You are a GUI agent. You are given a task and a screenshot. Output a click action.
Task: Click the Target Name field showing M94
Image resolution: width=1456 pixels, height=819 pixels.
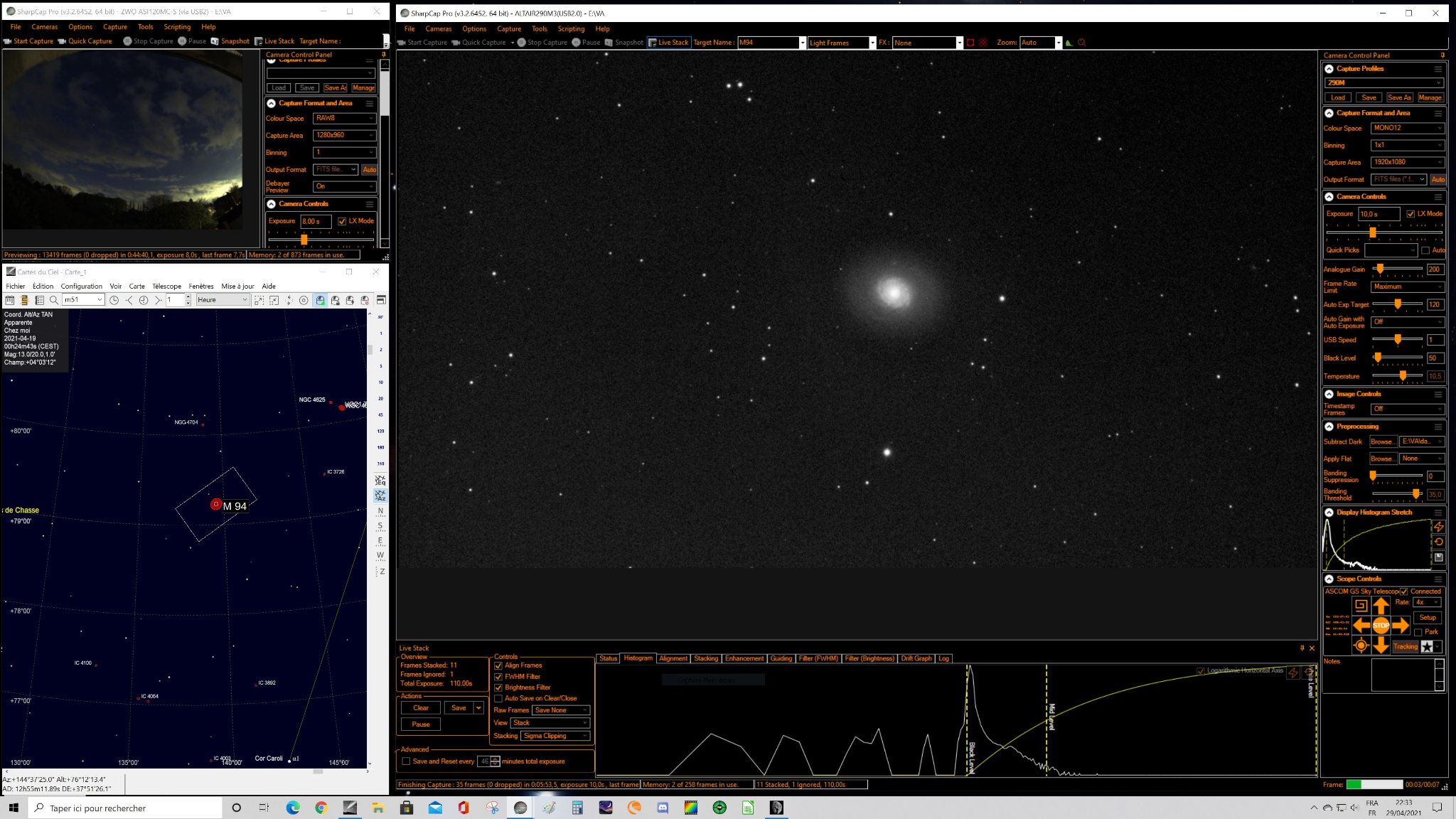(x=768, y=43)
